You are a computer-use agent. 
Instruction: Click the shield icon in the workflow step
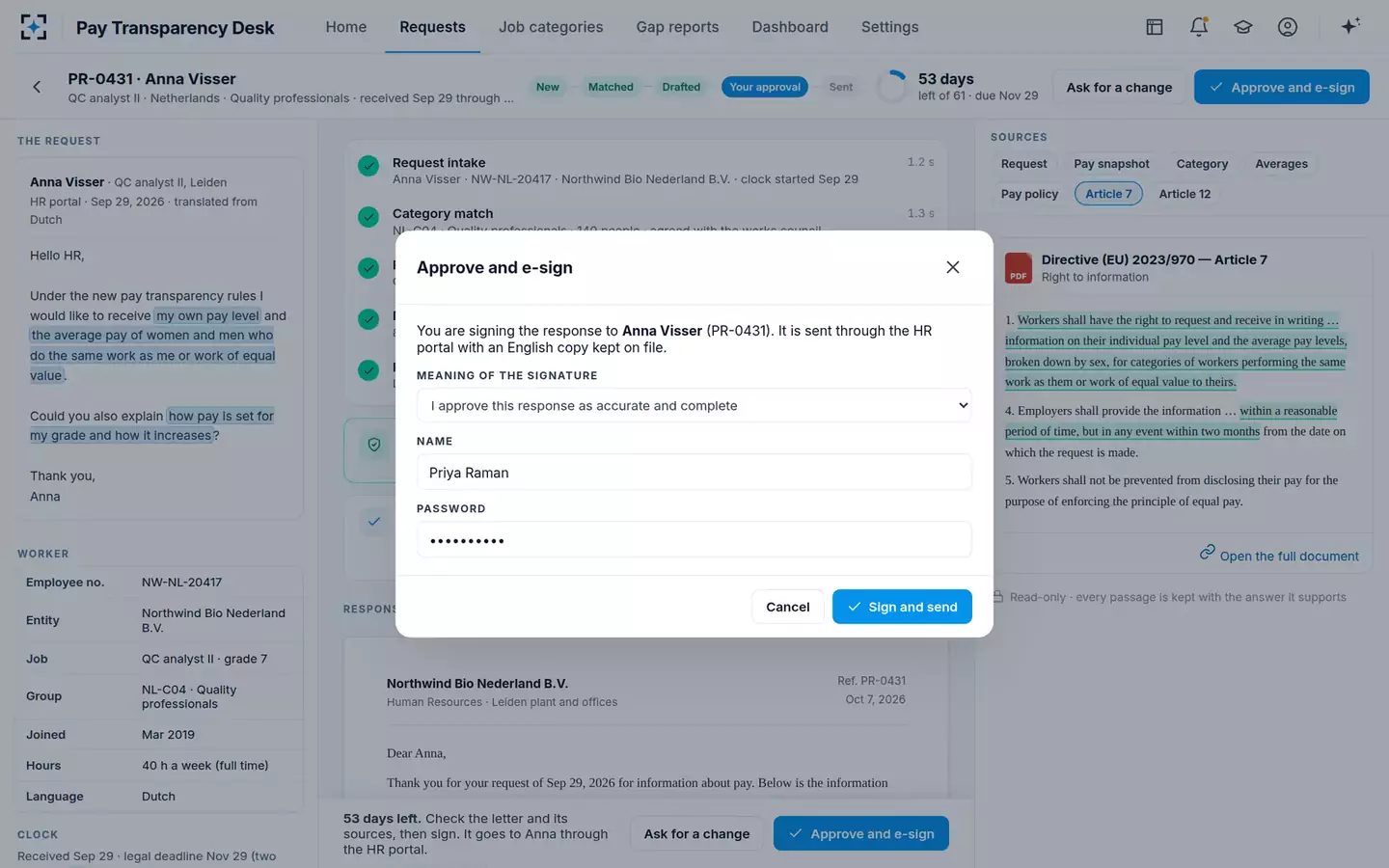pyautogui.click(x=374, y=445)
